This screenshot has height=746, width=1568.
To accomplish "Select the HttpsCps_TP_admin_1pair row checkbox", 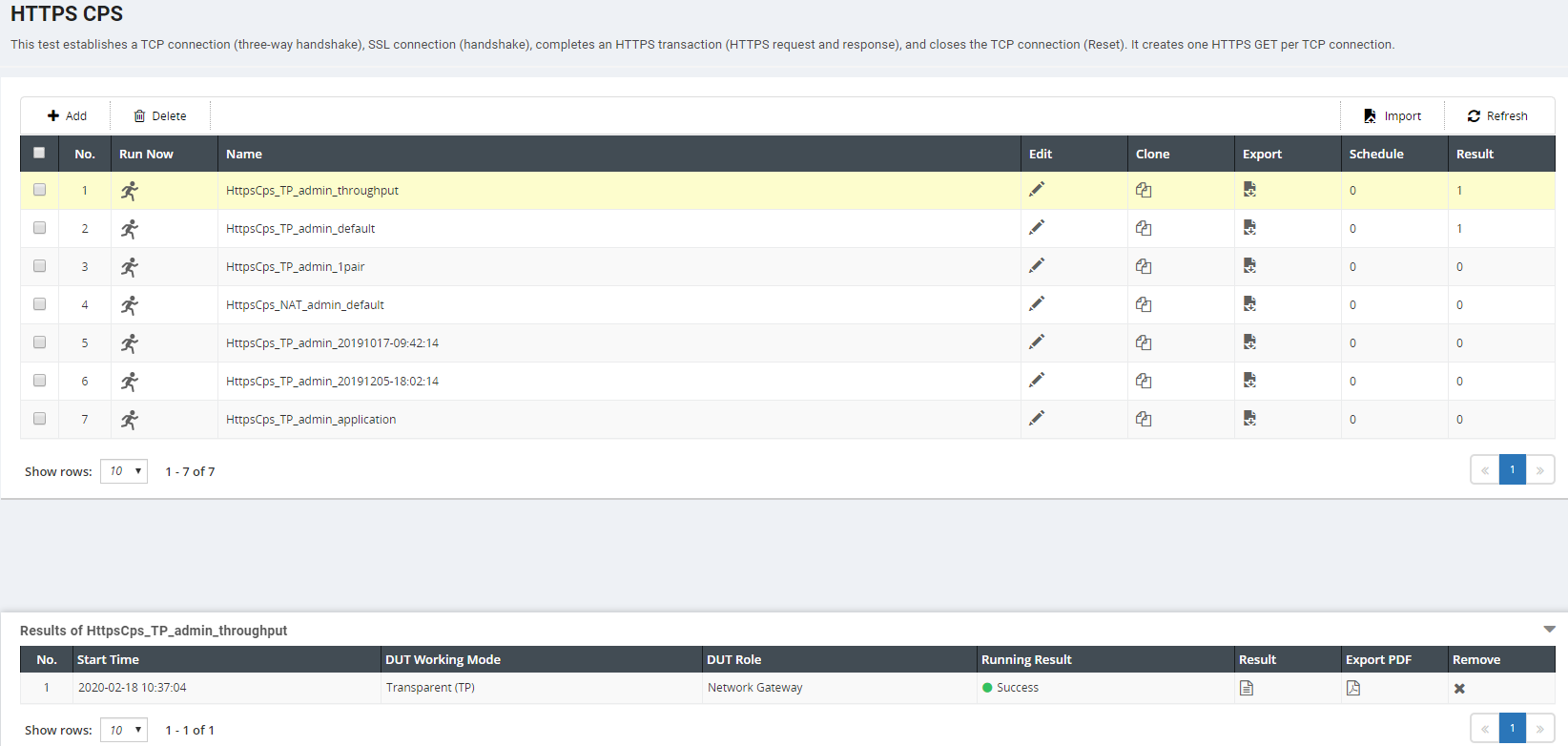I will (39, 266).
